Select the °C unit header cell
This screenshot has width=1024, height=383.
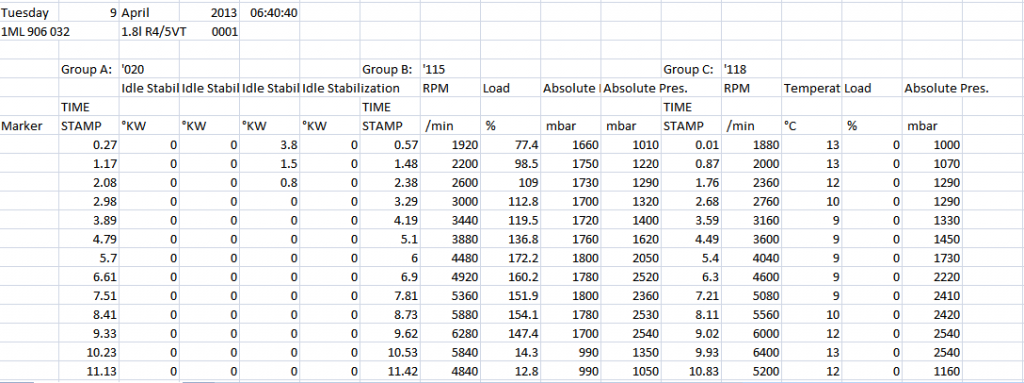[x=811, y=125]
